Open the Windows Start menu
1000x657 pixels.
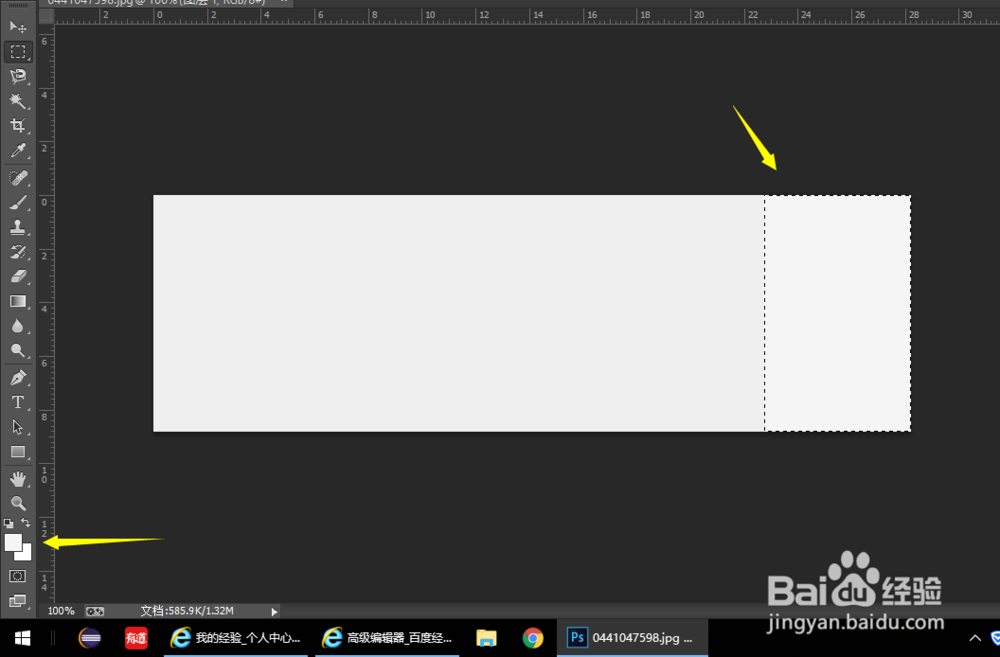pyautogui.click(x=22, y=638)
